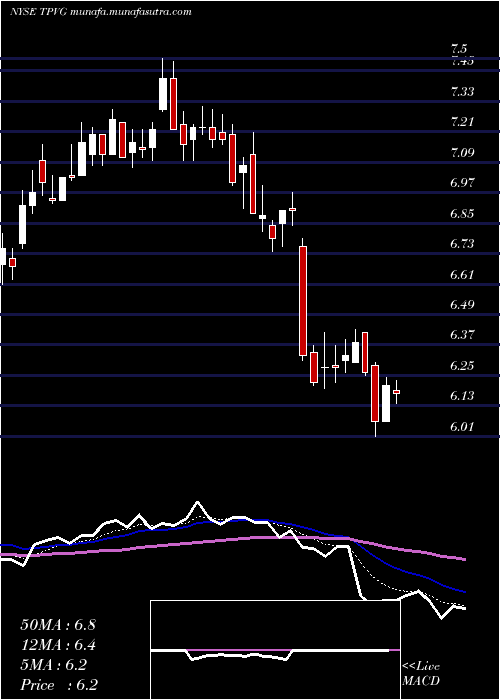Click the <<Live MACD label
The image size is (500, 700).
(x=421, y=674)
